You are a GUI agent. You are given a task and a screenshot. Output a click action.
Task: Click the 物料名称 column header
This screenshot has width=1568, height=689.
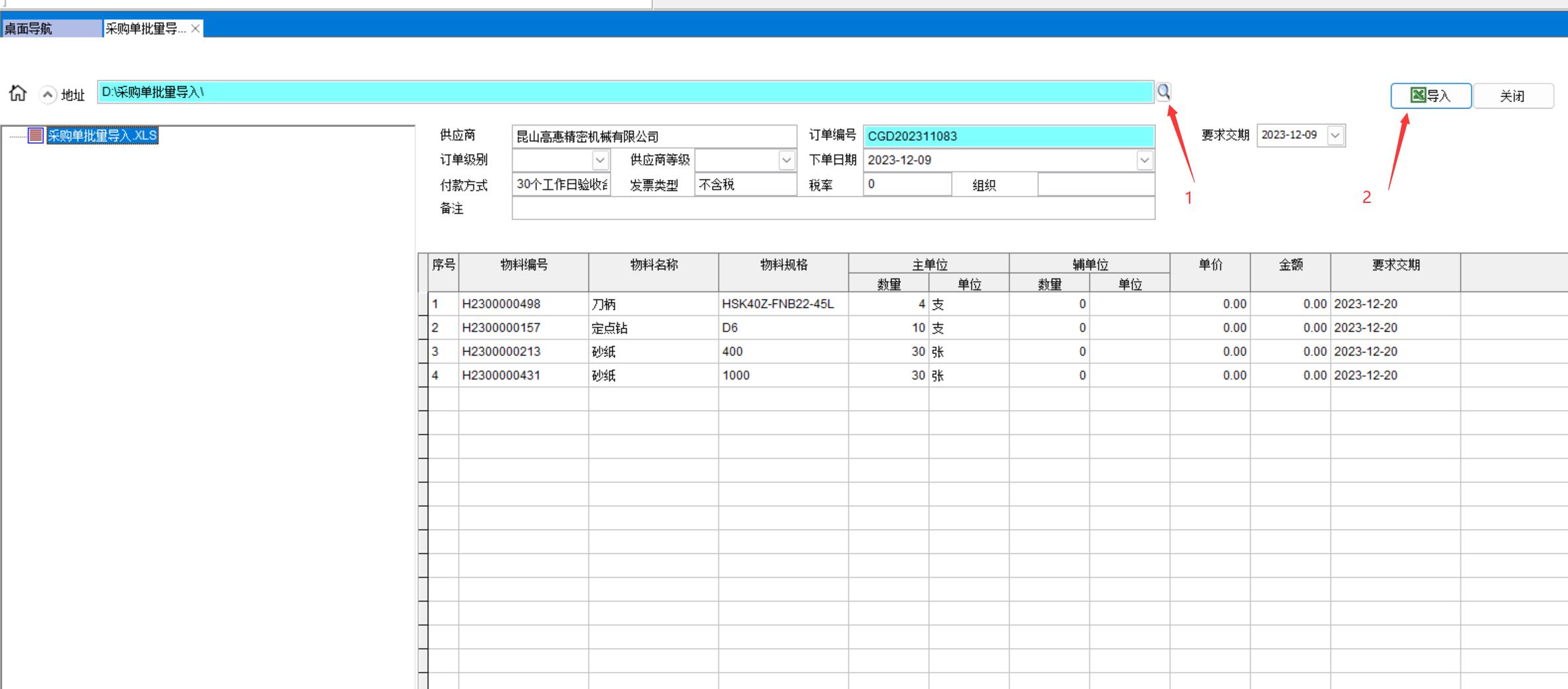(653, 265)
